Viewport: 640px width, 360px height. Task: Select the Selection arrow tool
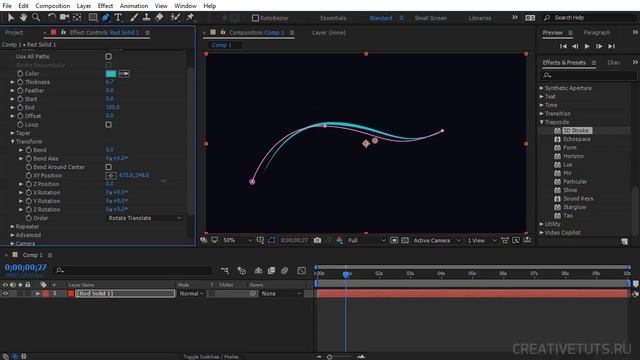tap(11, 17)
